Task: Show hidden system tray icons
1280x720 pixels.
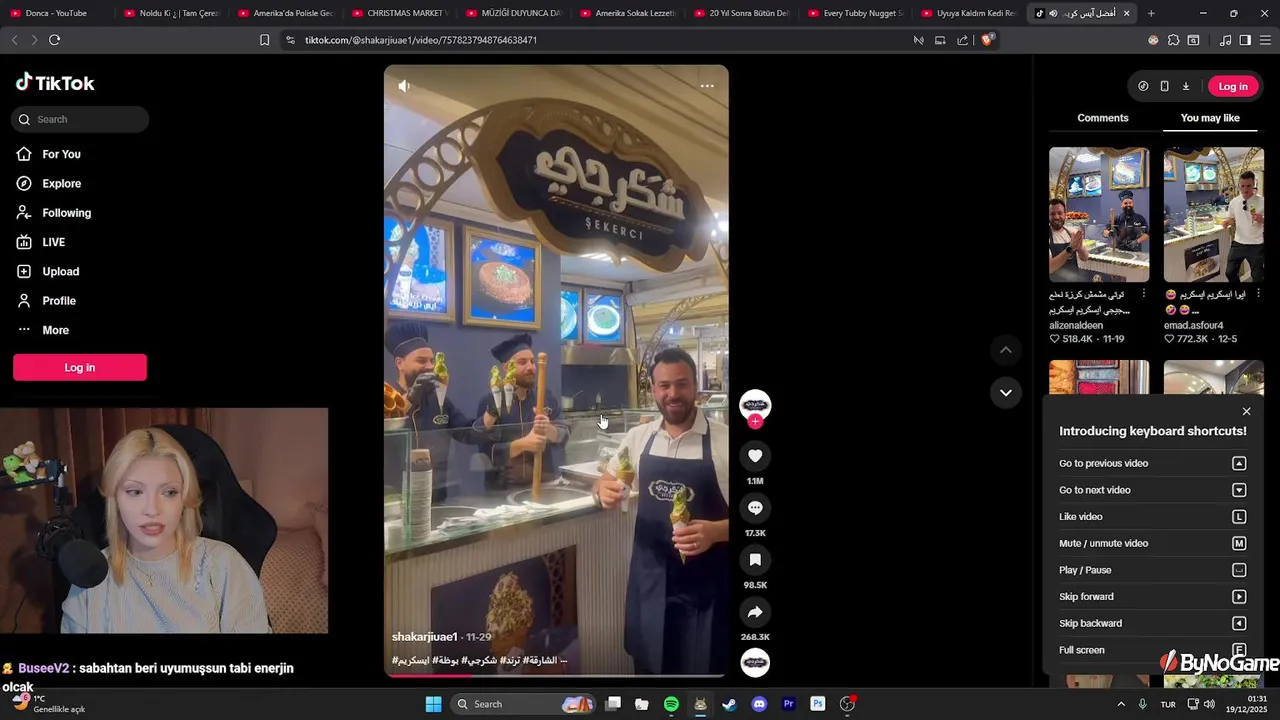Action: [x=1120, y=704]
